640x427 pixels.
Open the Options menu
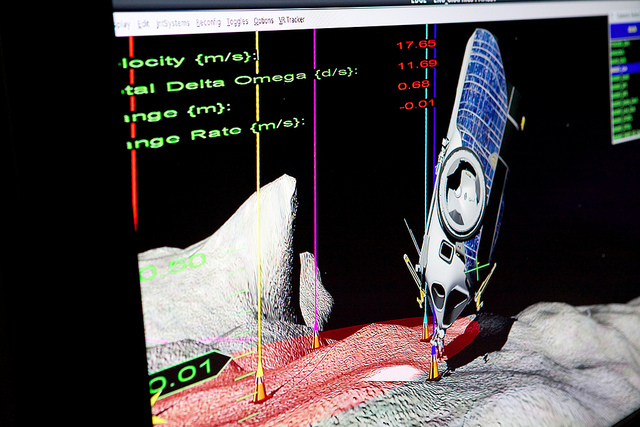point(264,21)
